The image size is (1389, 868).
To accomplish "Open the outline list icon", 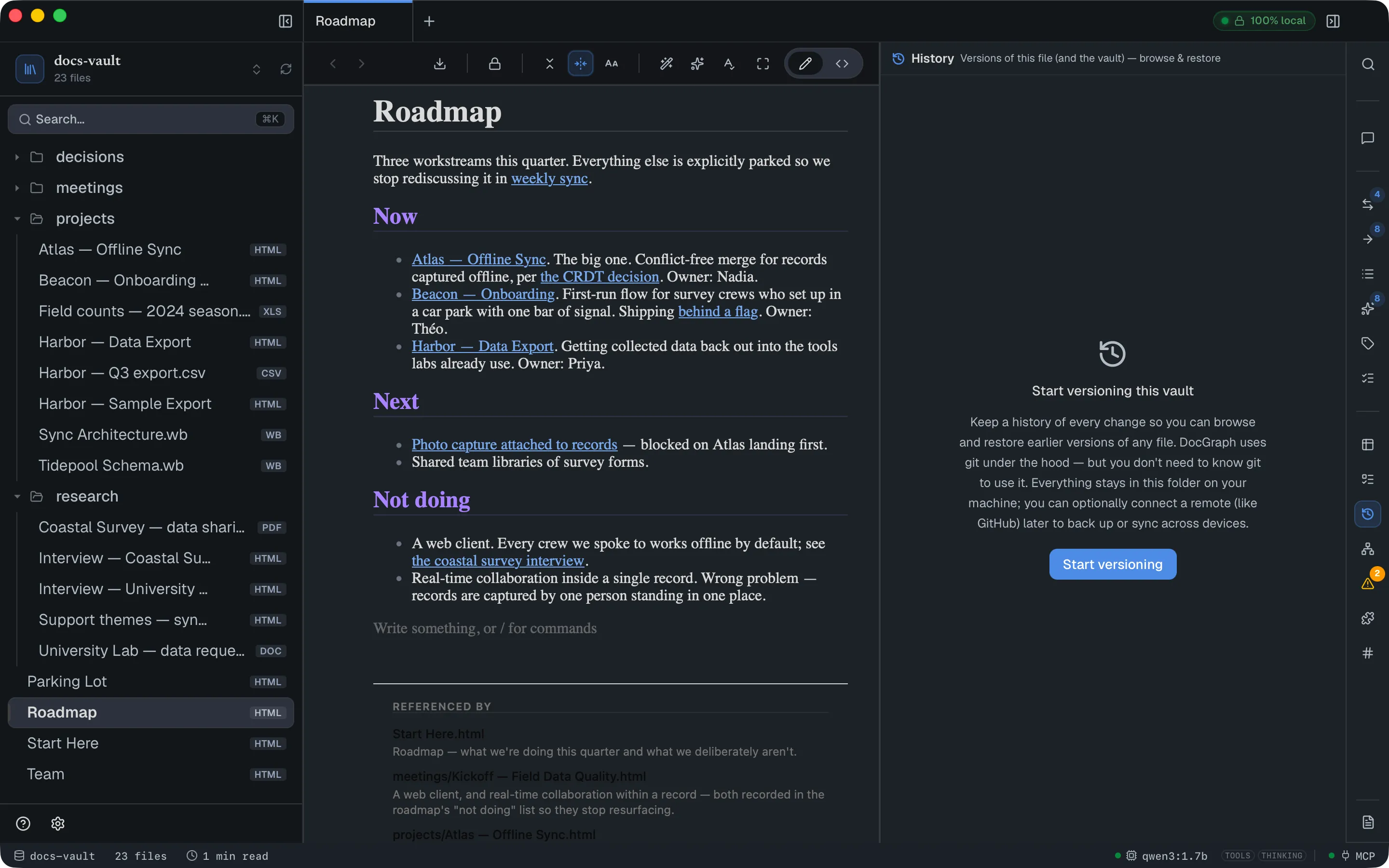I will 1368,274.
